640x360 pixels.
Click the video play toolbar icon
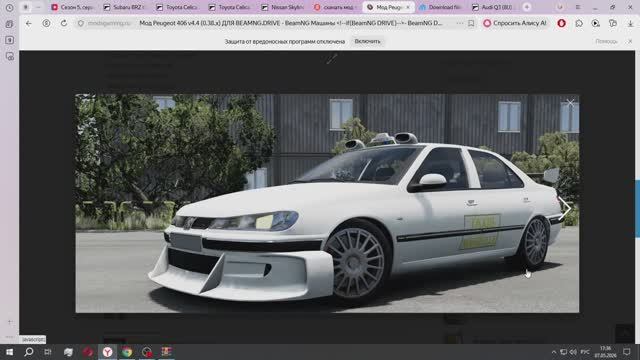(x=596, y=24)
